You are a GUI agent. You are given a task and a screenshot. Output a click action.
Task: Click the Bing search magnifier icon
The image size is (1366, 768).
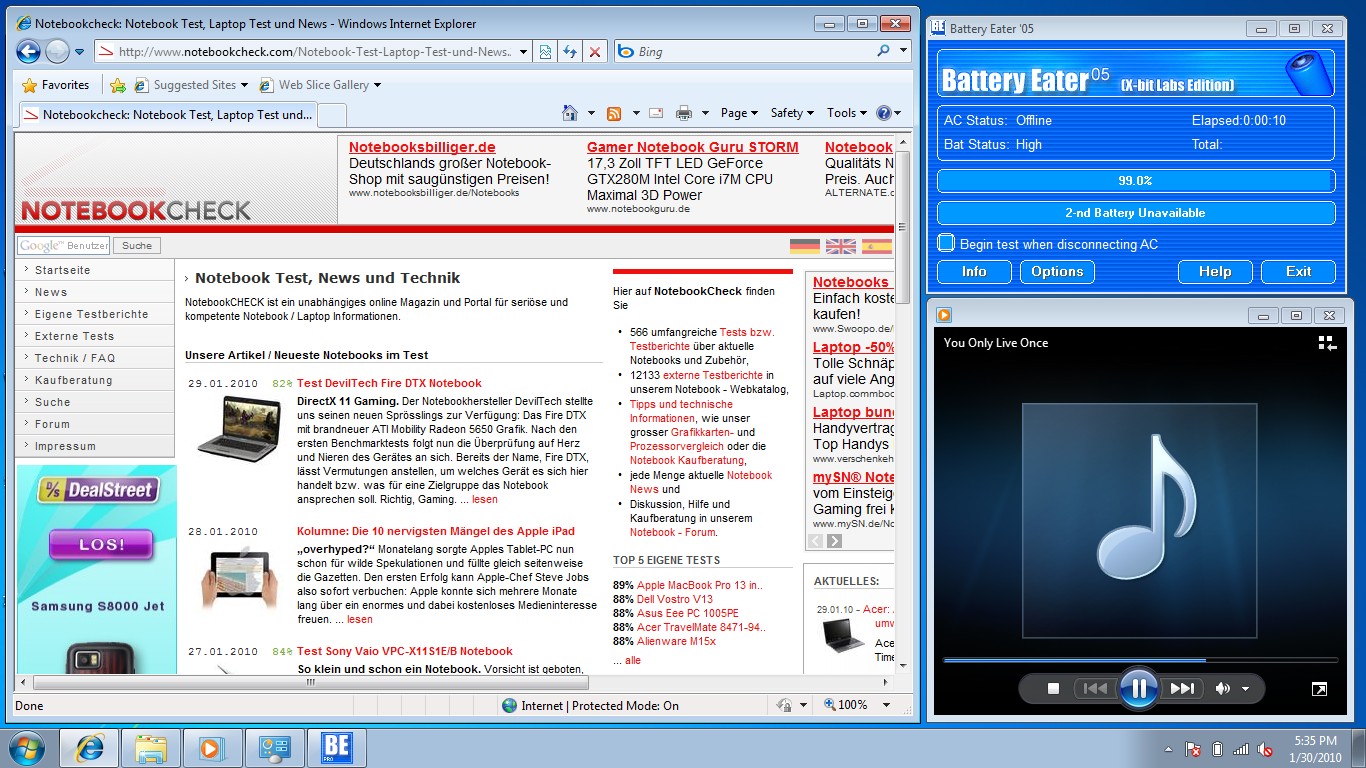tap(883, 51)
